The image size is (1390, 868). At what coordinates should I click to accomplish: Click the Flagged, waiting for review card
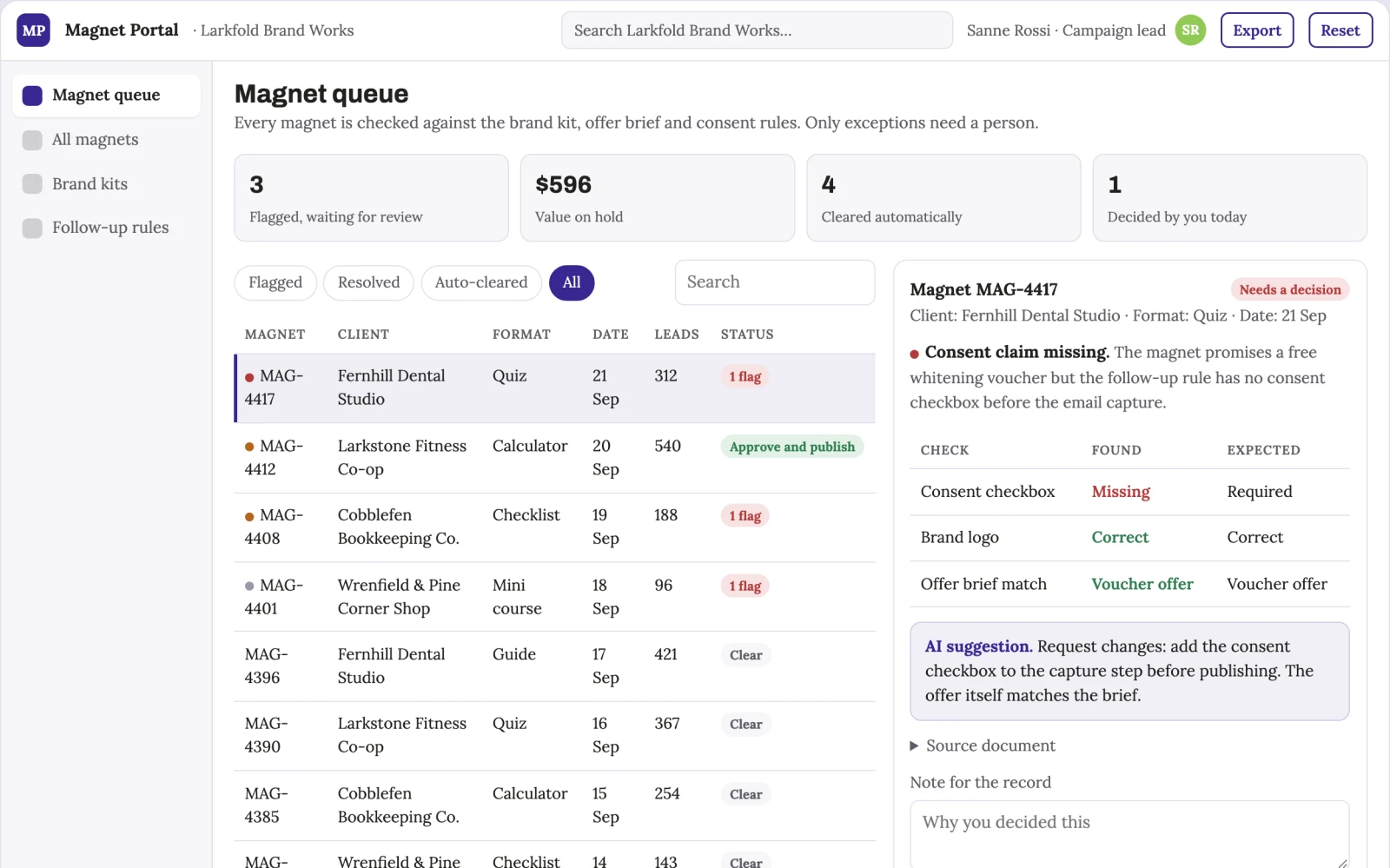point(371,198)
